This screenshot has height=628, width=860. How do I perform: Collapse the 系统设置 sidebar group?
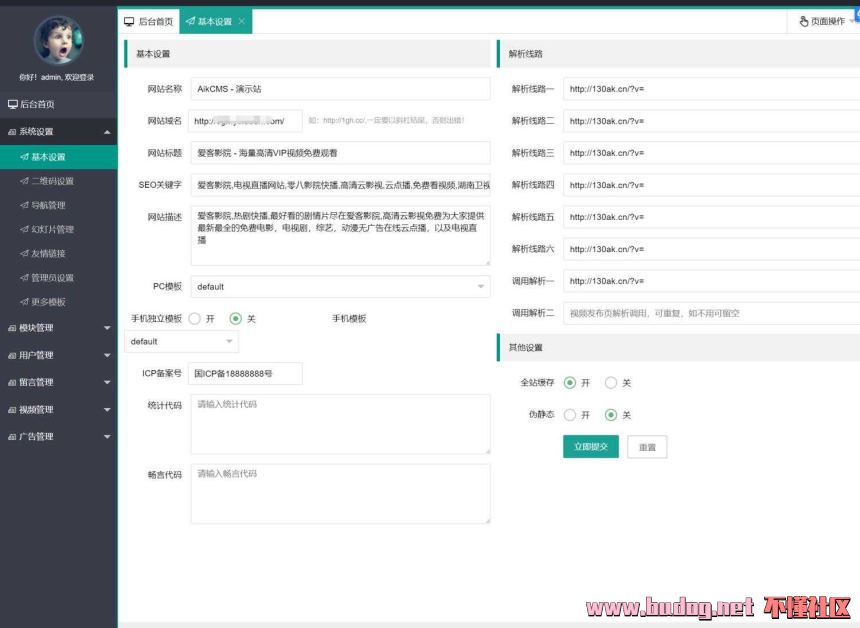pos(59,132)
